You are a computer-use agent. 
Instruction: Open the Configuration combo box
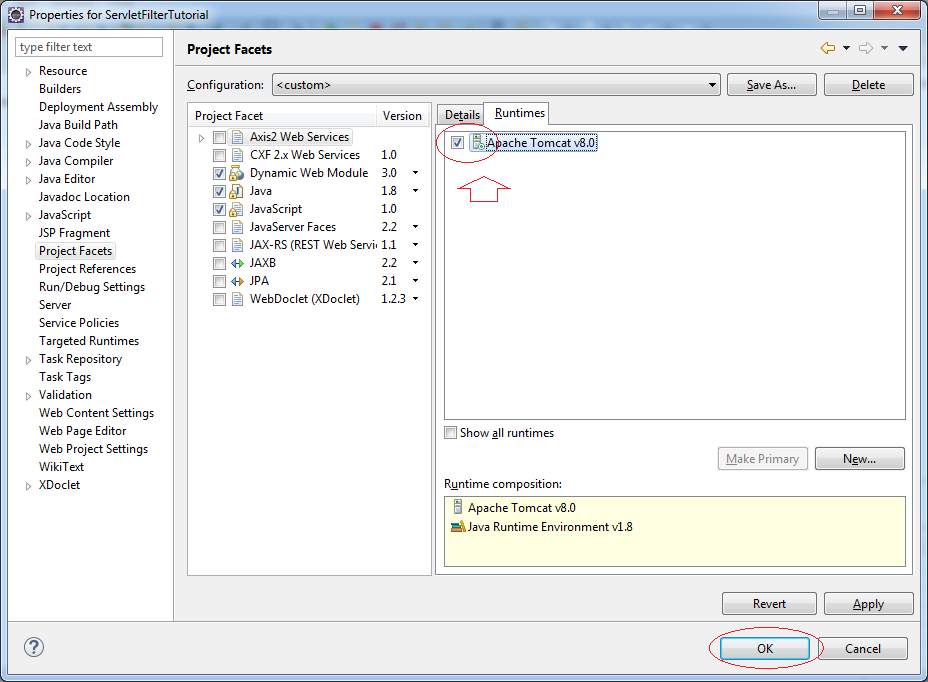coord(496,85)
